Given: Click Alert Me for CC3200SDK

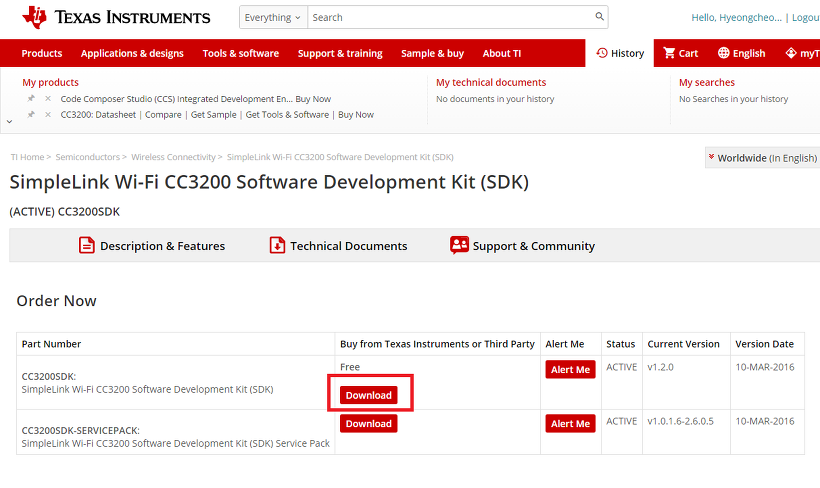Looking at the screenshot, I should pyautogui.click(x=570, y=369).
